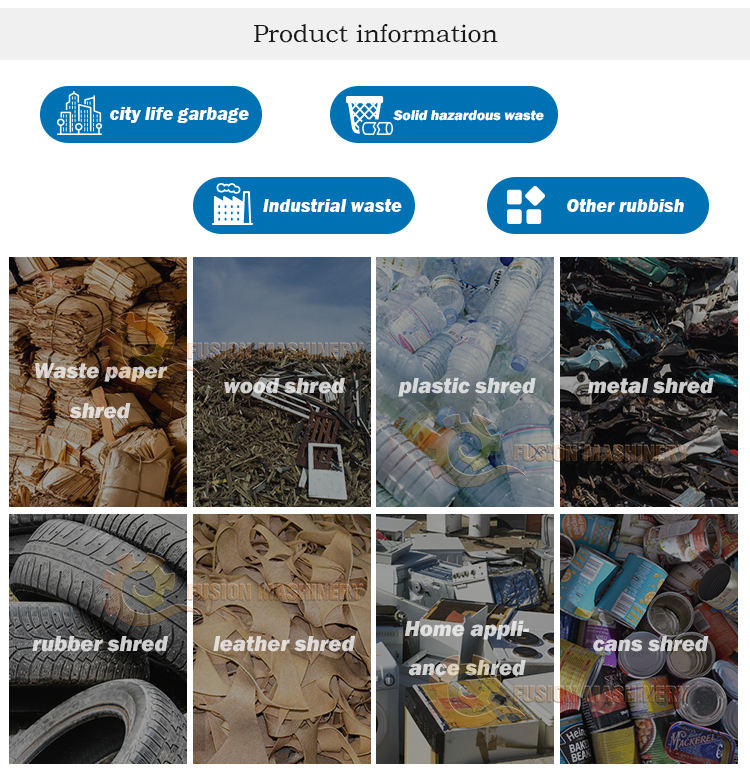This screenshot has width=750, height=774.
Task: Click the Other rubbish grid icon
Action: pyautogui.click(x=525, y=206)
